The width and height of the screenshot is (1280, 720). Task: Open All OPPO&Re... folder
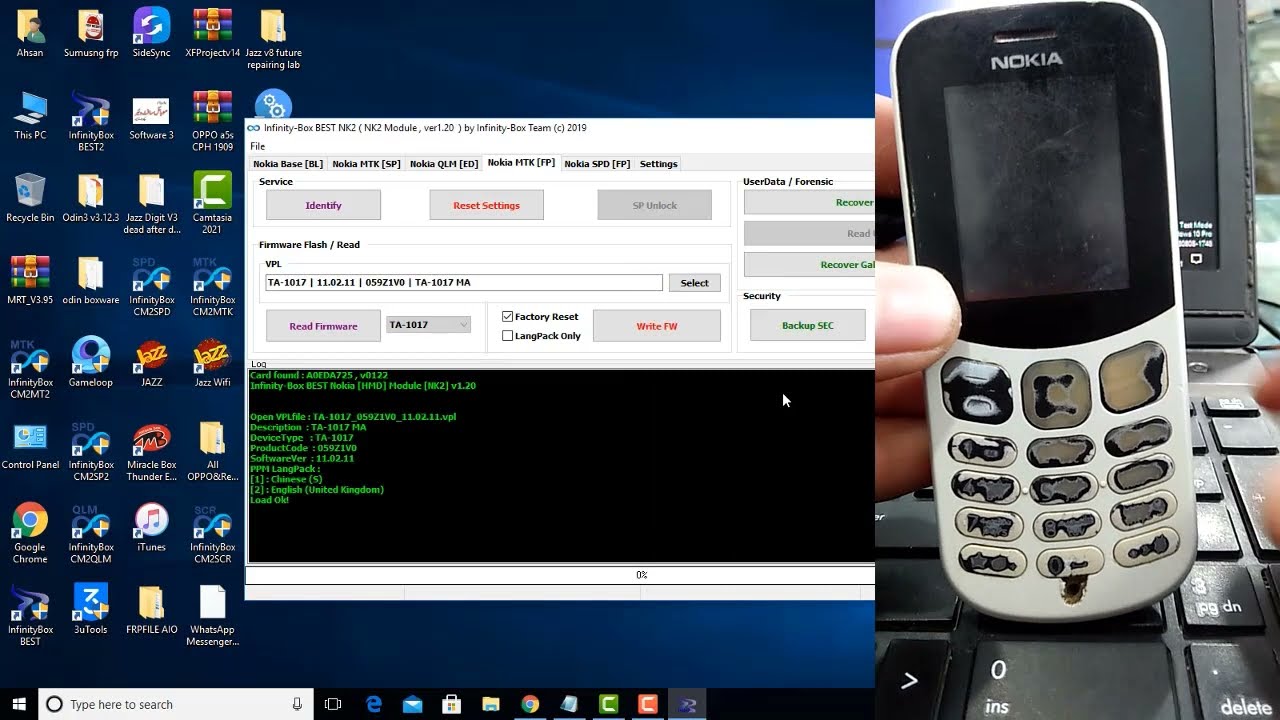pyautogui.click(x=212, y=450)
